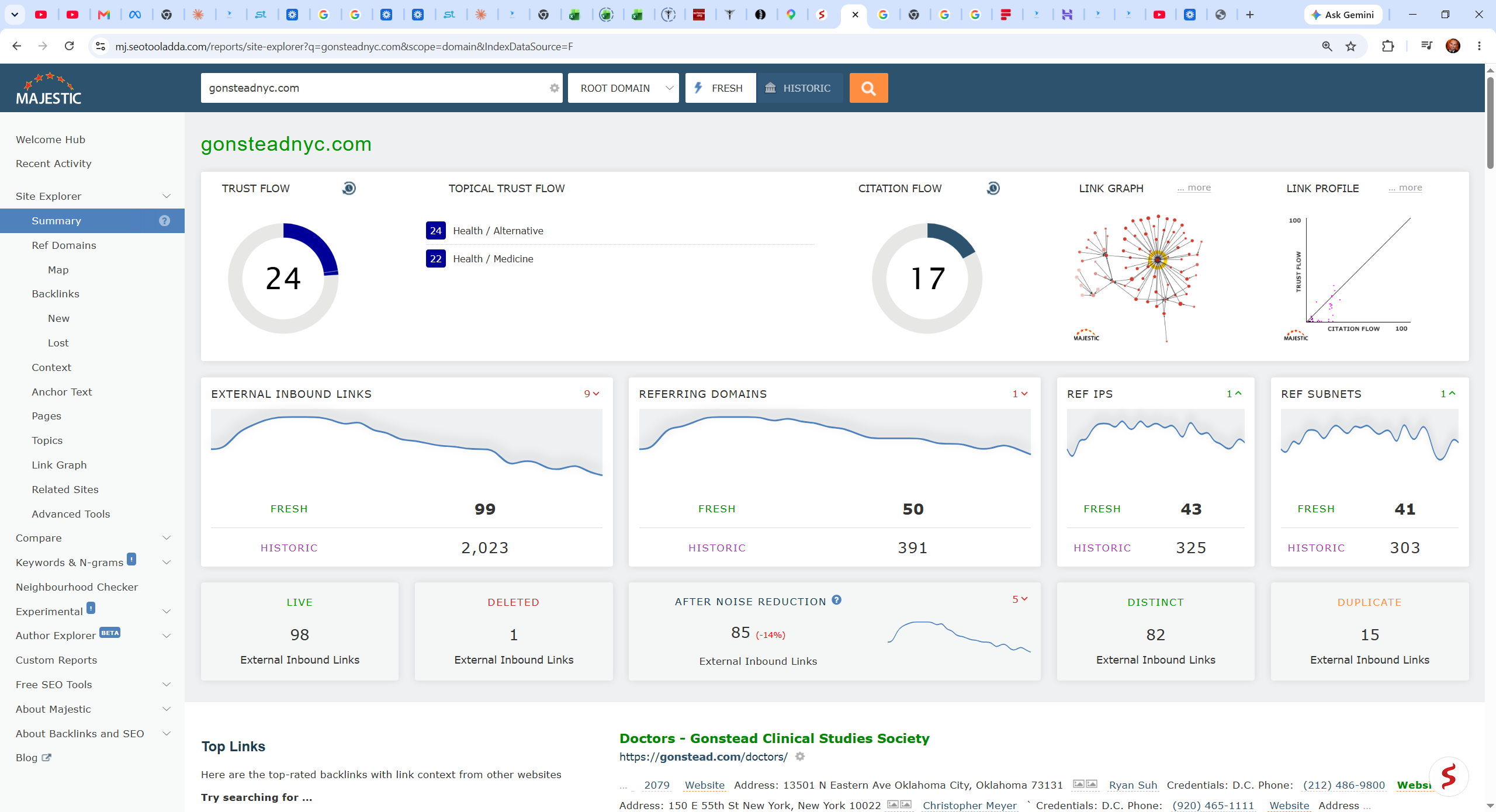Open a new browser tab

pyautogui.click(x=1250, y=15)
